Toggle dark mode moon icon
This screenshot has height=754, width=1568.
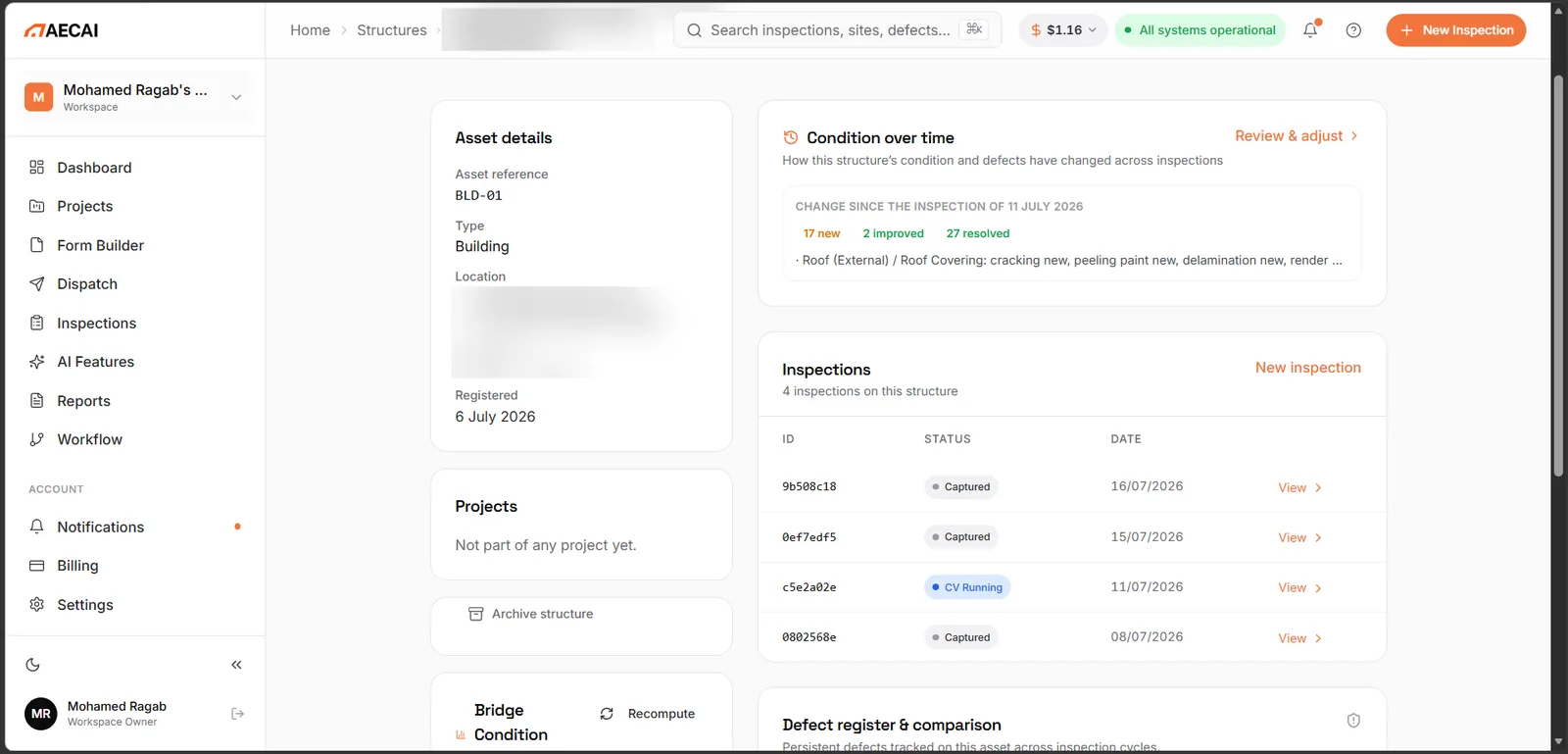pos(33,665)
